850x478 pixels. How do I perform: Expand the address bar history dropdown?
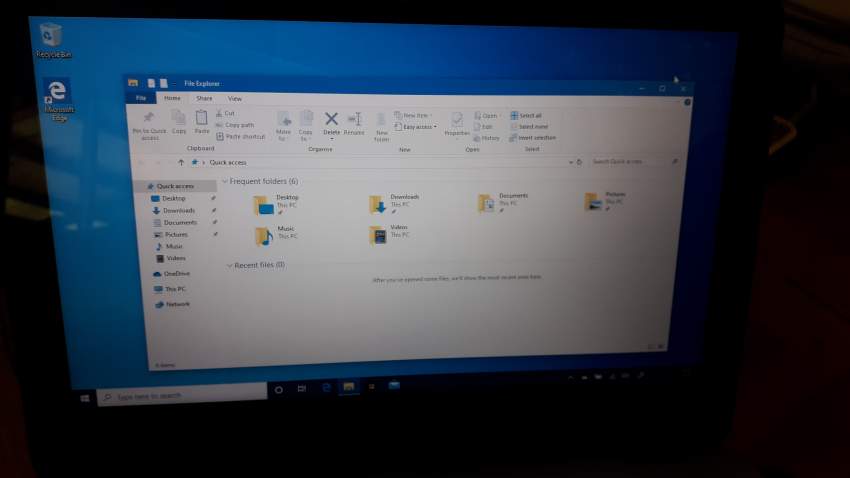coord(570,162)
